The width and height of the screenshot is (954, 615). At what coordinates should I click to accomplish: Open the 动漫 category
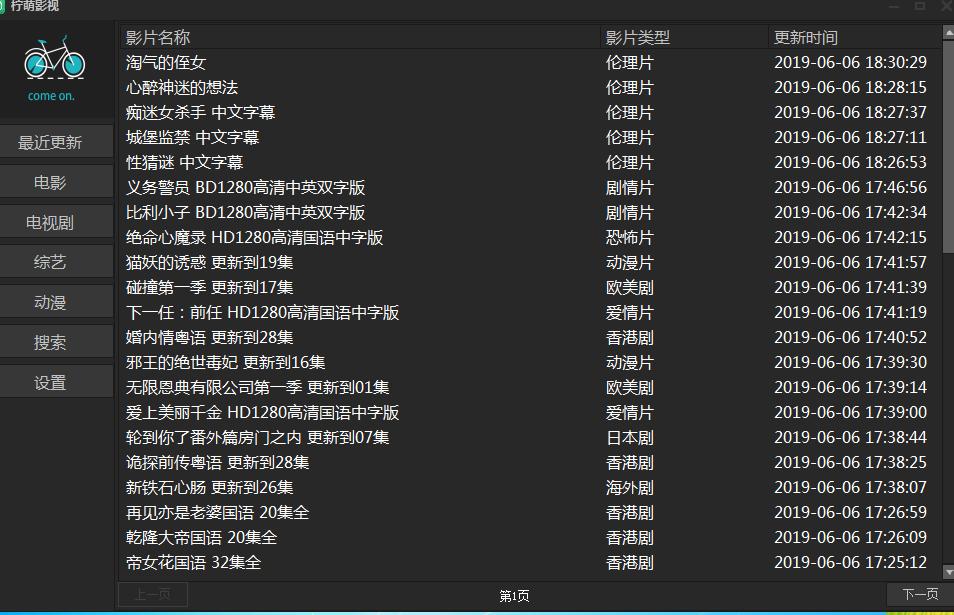(x=56, y=302)
